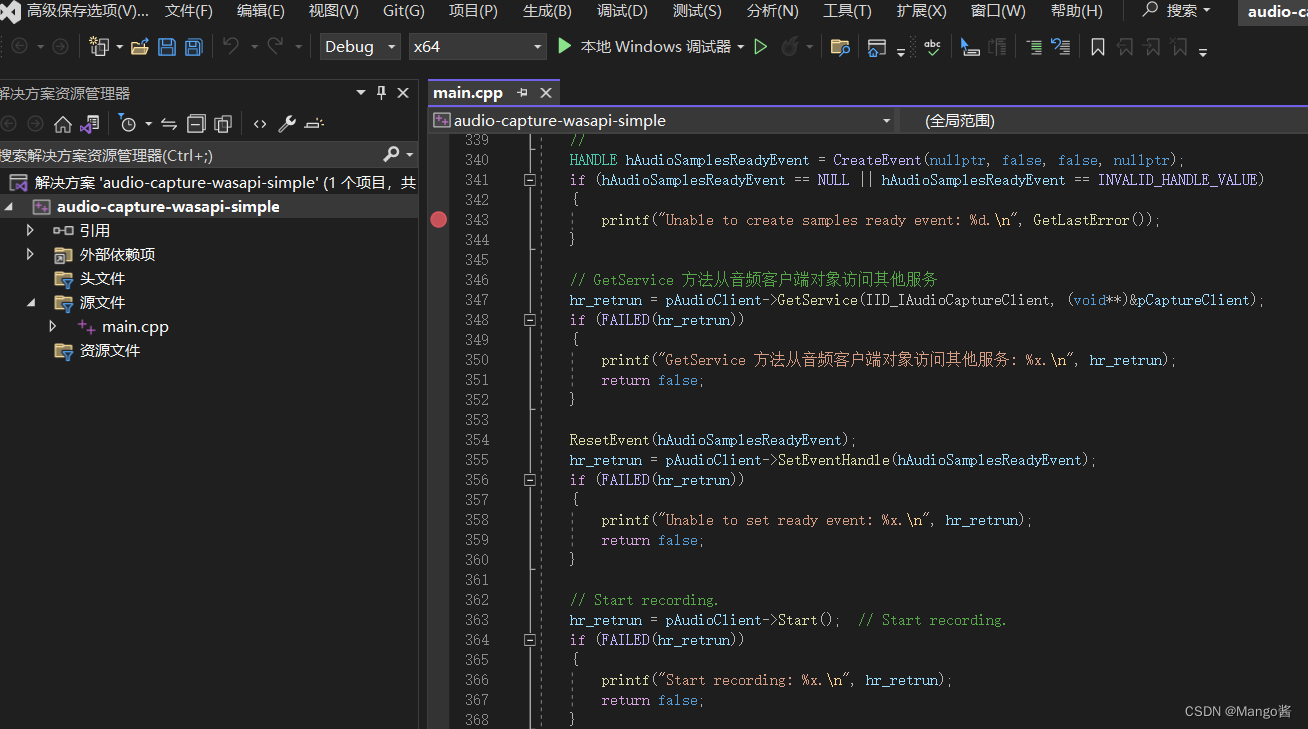Close the Solution Explorer panel
Viewport: 1308px width, 729px height.
click(403, 93)
